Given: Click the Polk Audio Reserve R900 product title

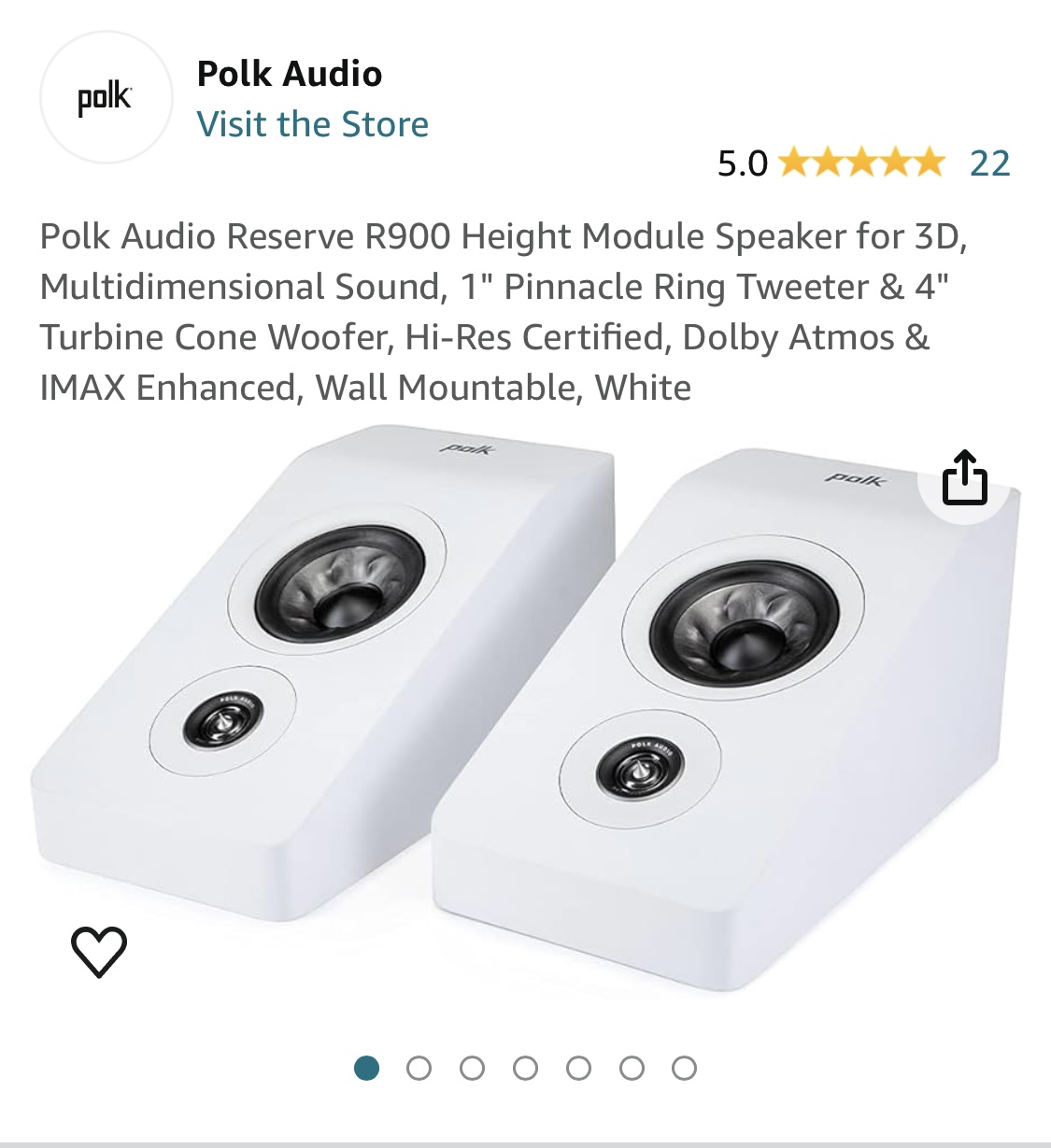Looking at the screenshot, I should point(504,311).
